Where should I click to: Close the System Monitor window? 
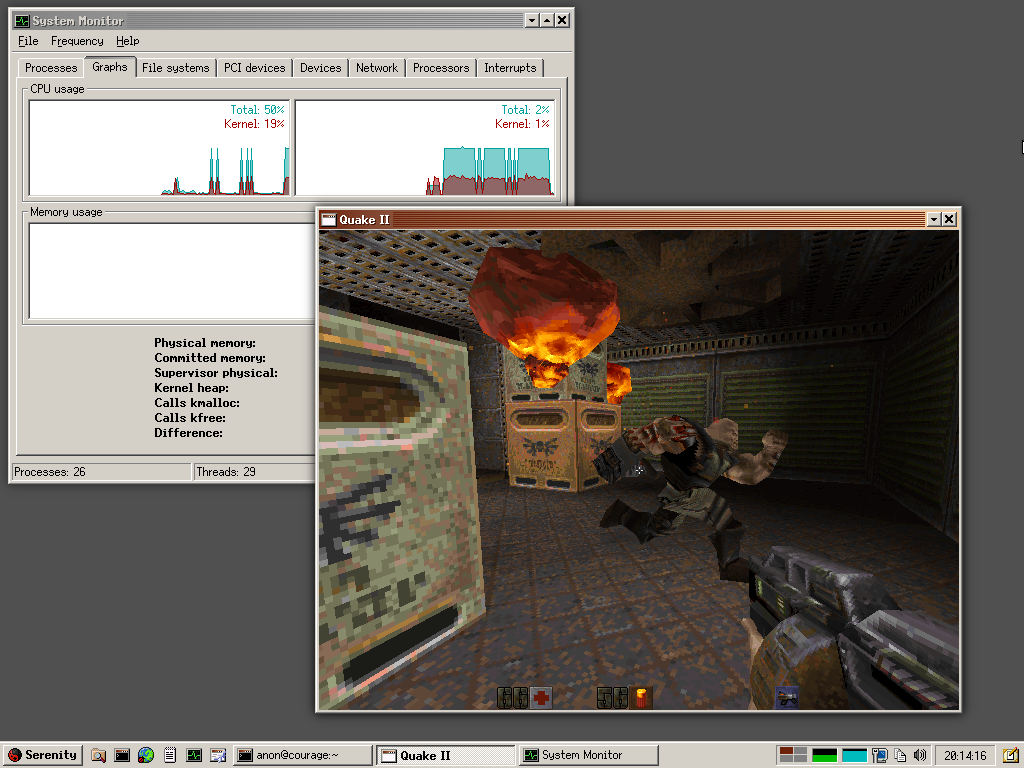[562, 20]
